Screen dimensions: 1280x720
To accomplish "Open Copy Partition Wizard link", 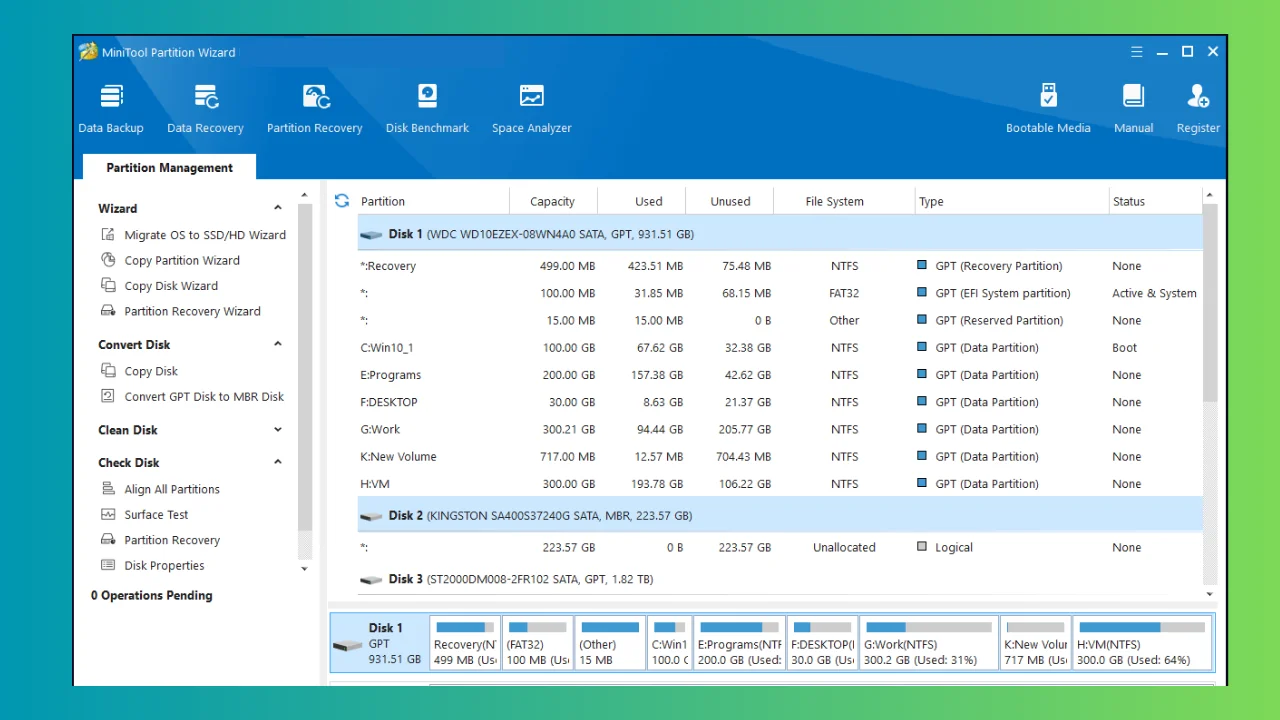I will click(x=182, y=260).
